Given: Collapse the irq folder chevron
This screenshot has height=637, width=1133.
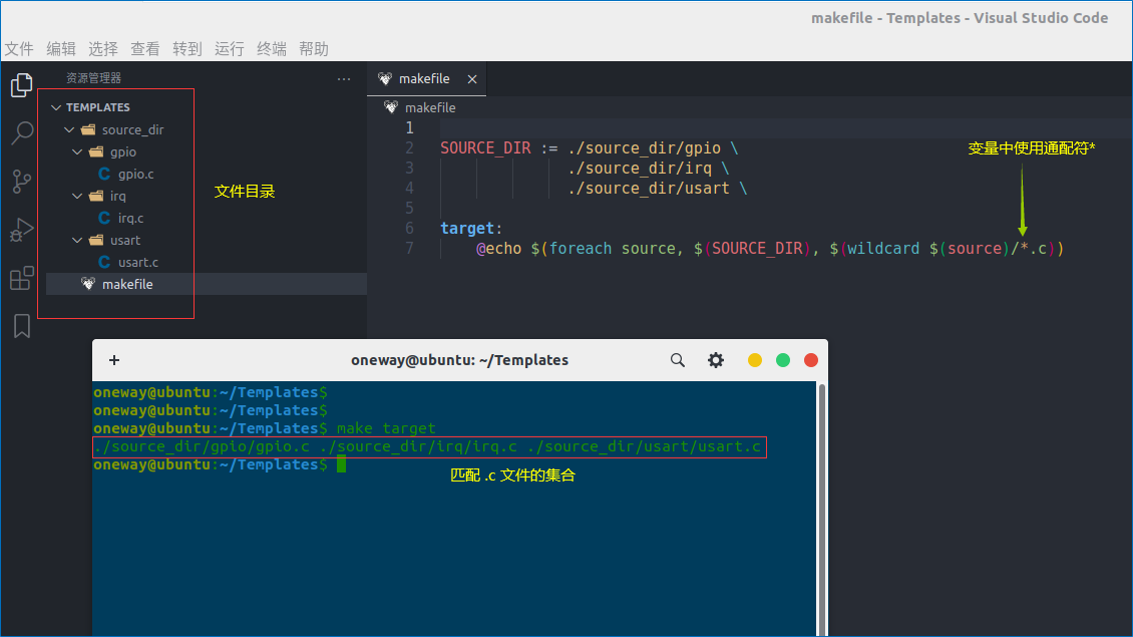Looking at the screenshot, I should 77,196.
